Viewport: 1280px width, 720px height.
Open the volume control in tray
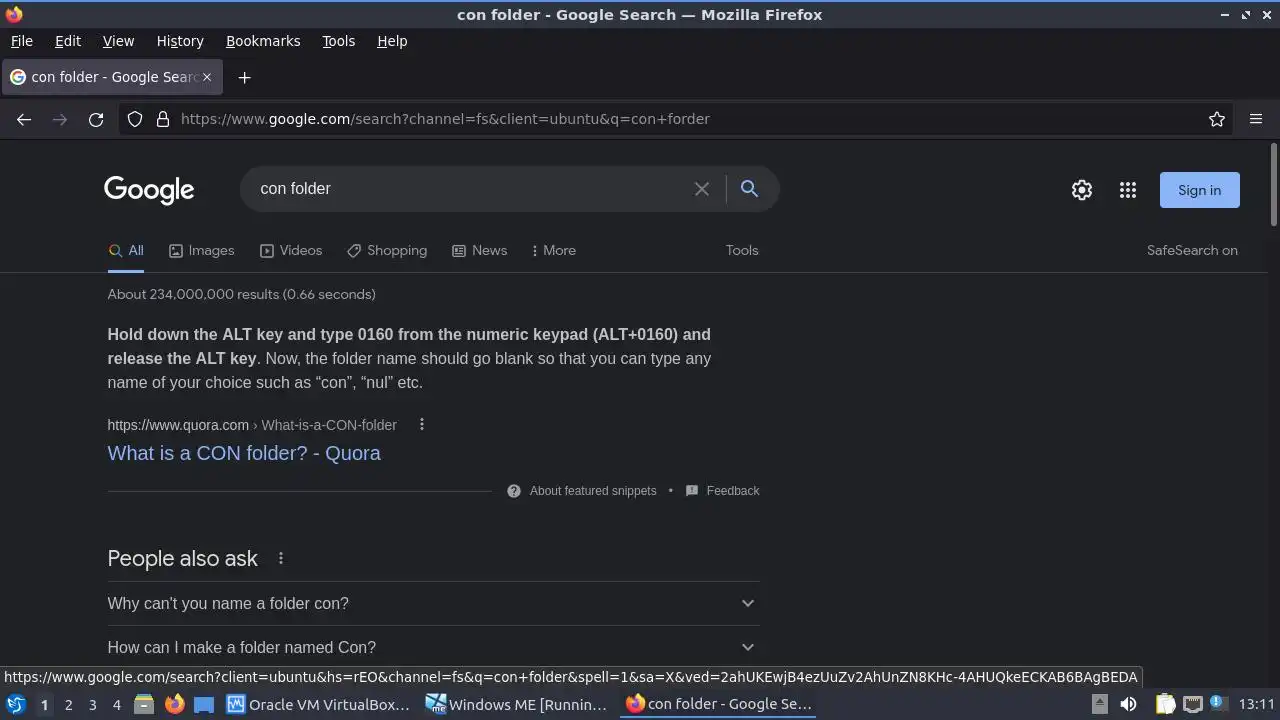(x=1128, y=704)
